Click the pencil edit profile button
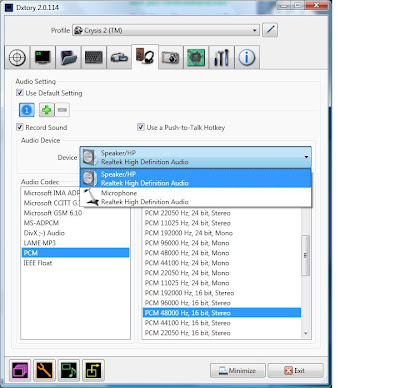 click(270, 30)
